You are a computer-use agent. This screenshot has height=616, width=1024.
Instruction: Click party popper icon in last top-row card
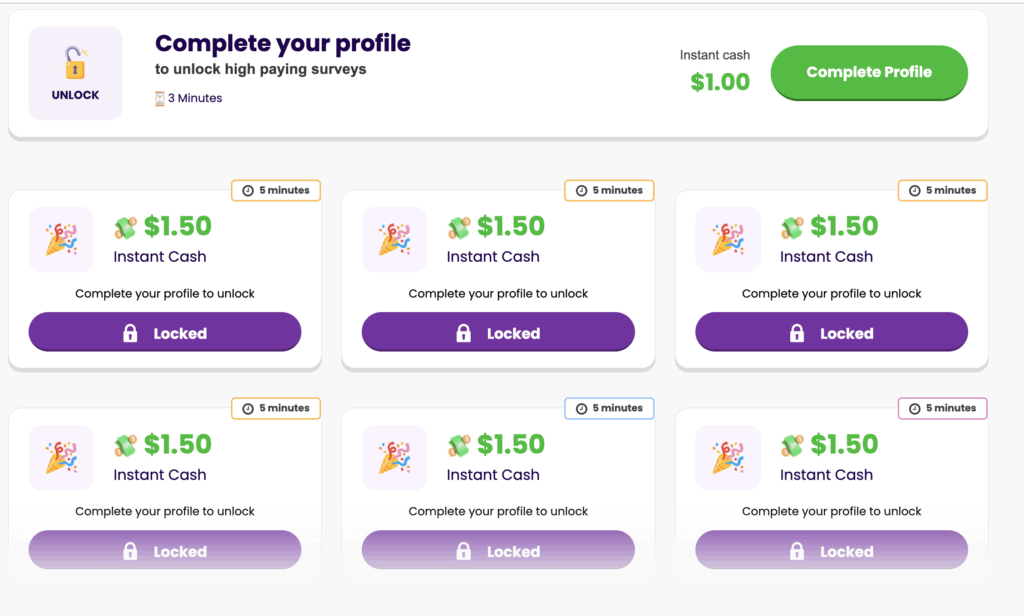(x=727, y=240)
